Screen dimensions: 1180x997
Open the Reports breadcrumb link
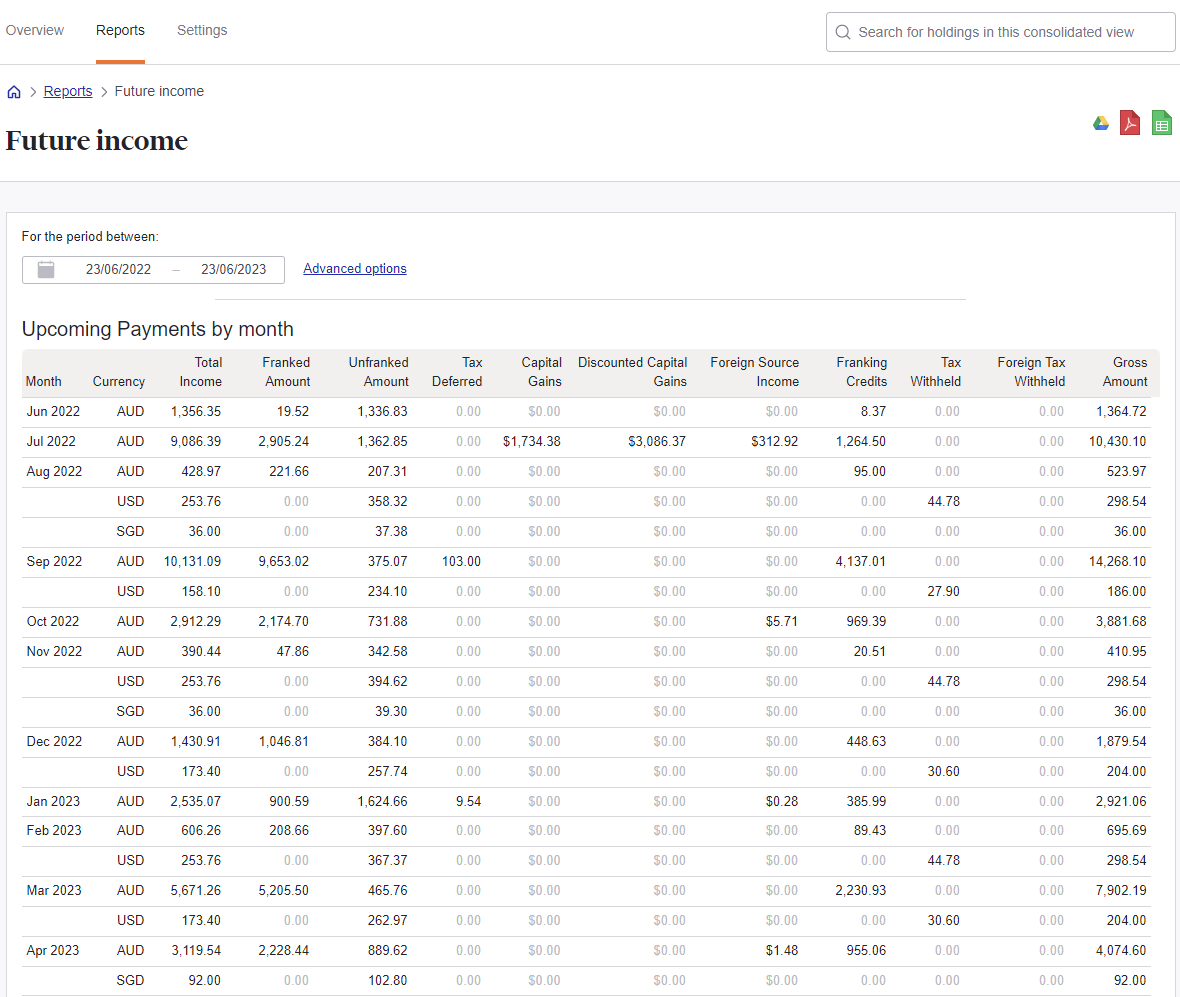pyautogui.click(x=68, y=91)
